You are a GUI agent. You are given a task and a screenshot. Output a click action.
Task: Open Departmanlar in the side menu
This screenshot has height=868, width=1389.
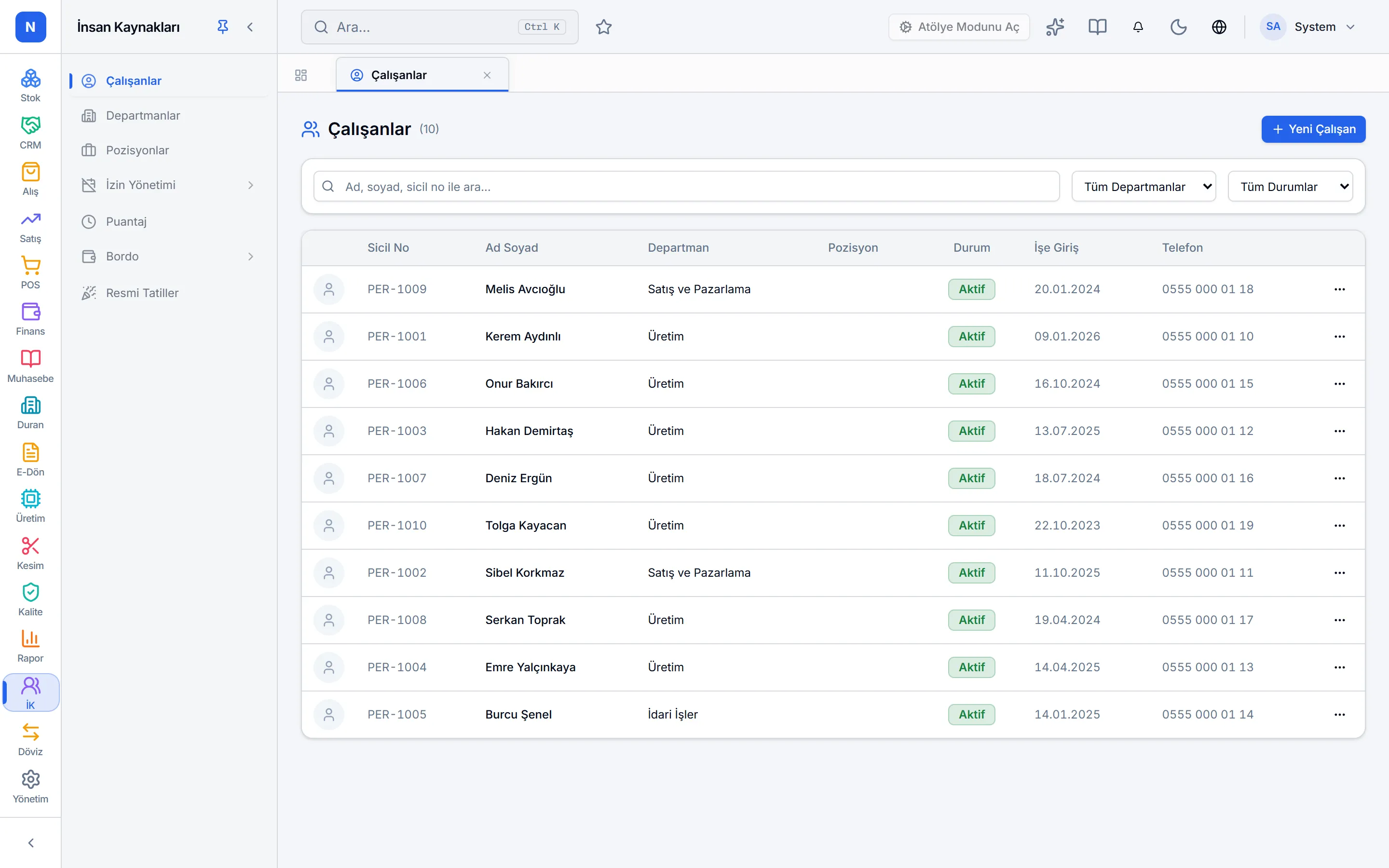coord(168,115)
